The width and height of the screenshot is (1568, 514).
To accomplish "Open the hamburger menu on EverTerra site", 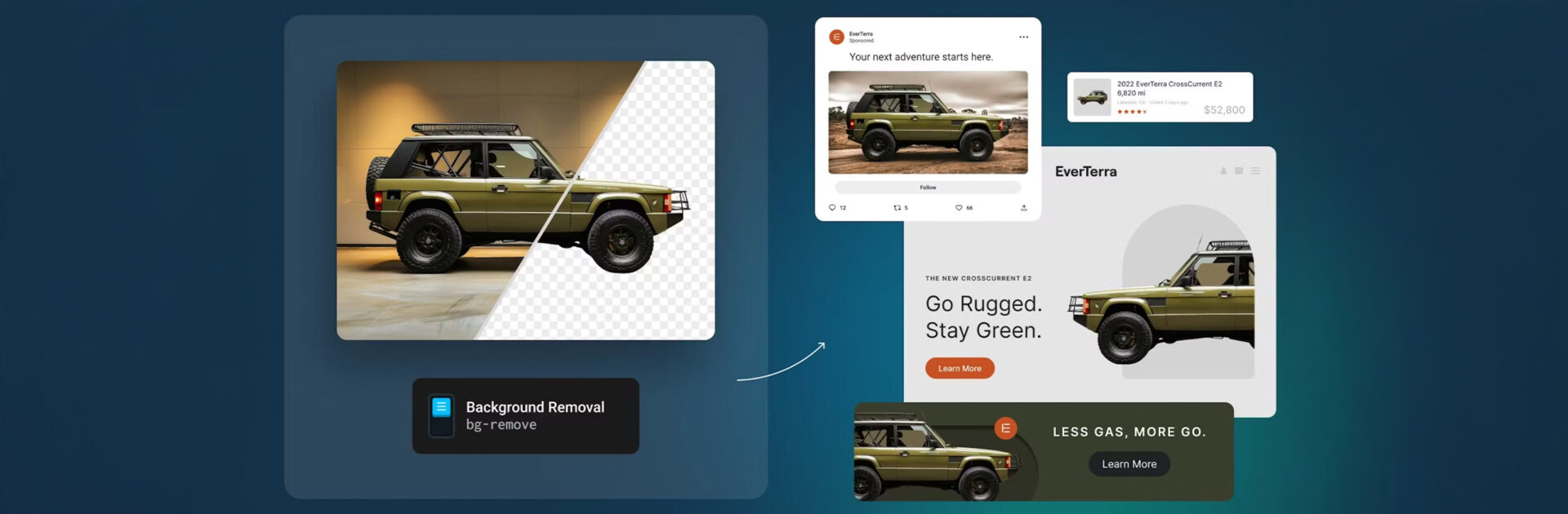I will [x=1255, y=171].
